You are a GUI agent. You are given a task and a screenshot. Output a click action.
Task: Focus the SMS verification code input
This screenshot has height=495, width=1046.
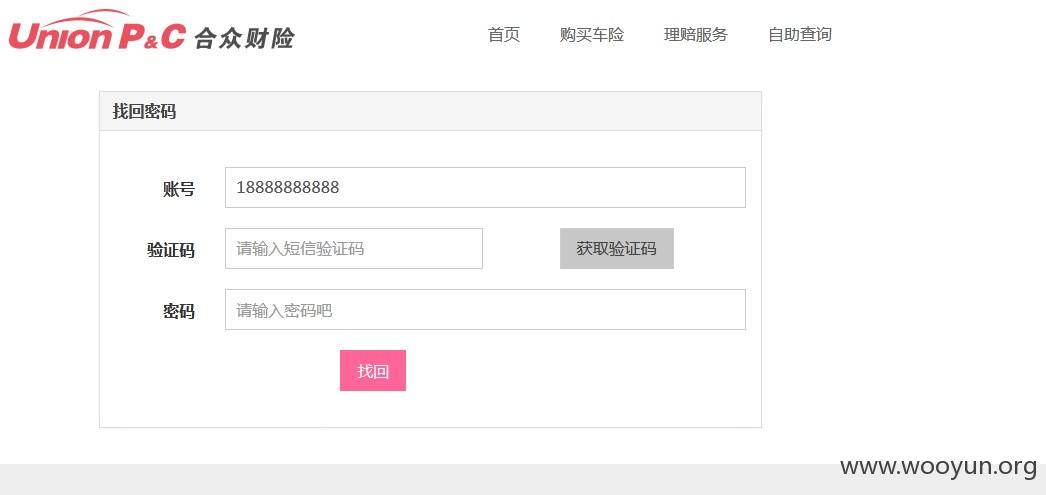(x=354, y=249)
